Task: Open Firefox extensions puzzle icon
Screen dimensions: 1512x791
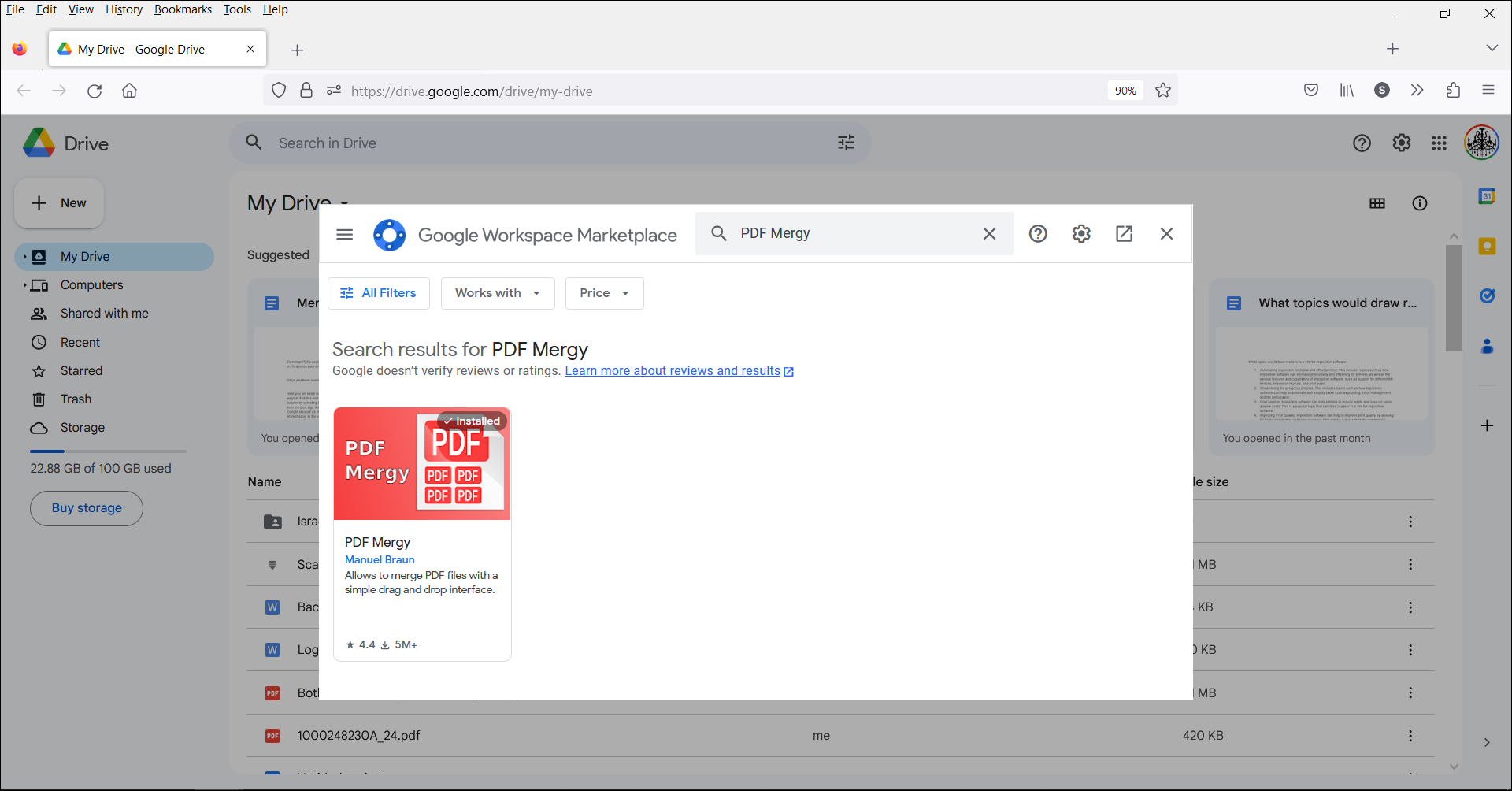Action: tap(1453, 91)
